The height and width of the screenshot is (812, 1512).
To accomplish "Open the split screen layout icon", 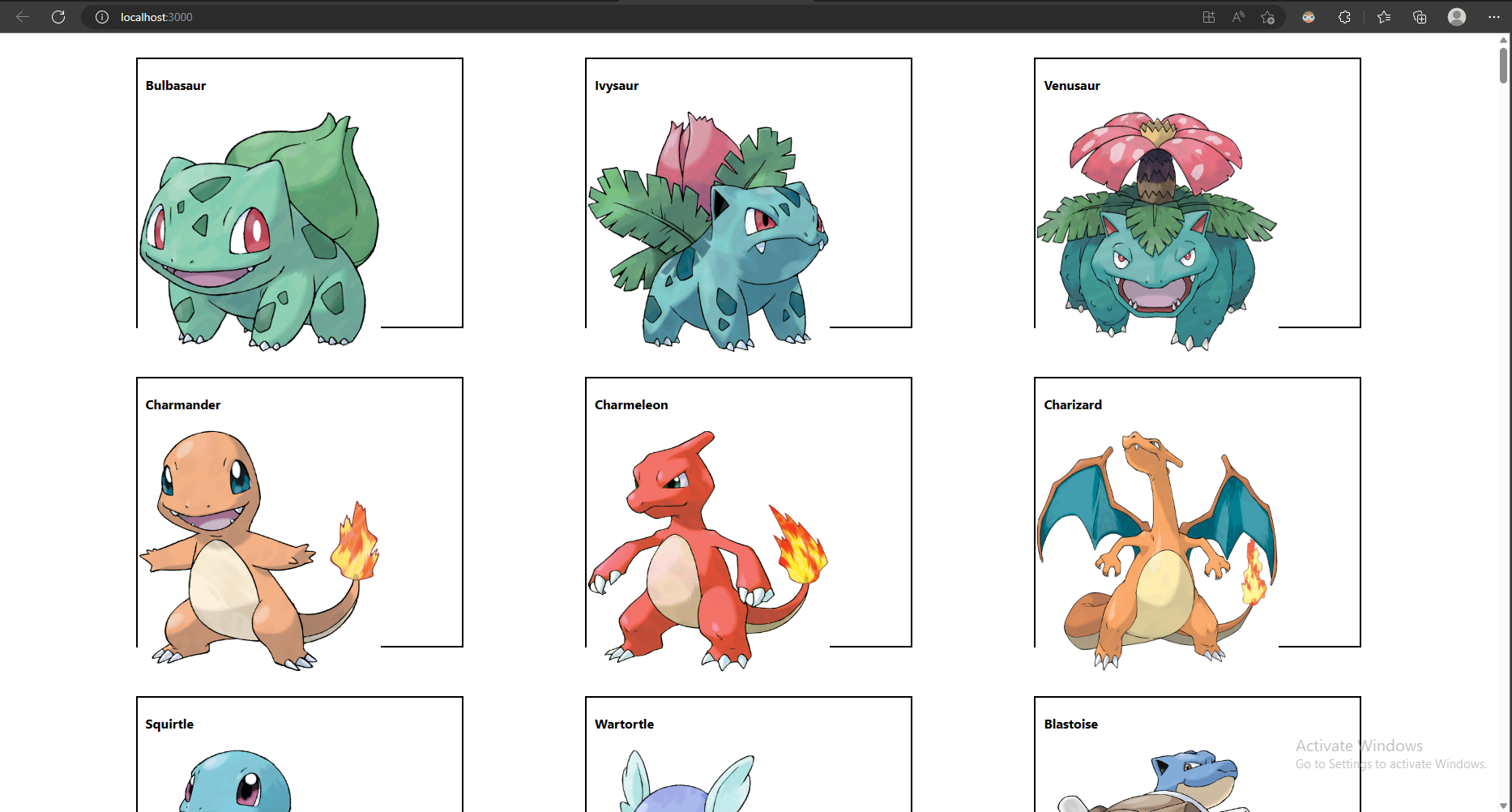I will click(x=1208, y=16).
